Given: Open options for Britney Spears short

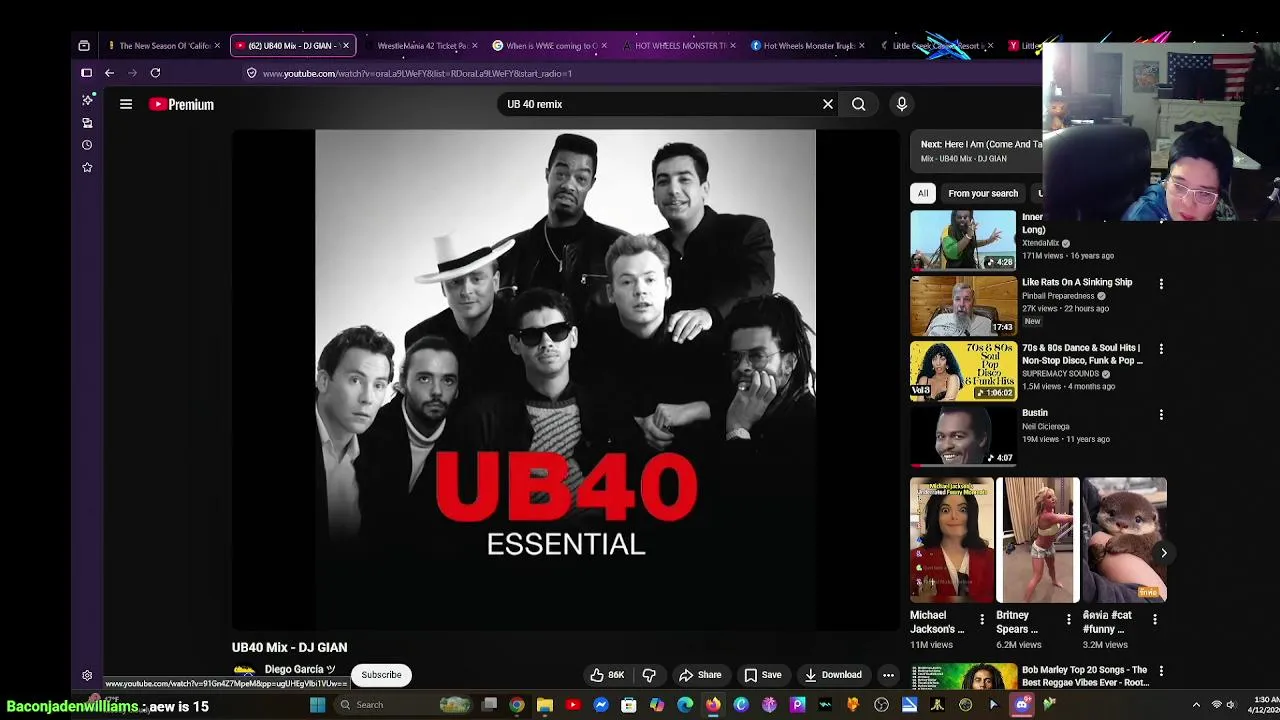Looking at the screenshot, I should tap(1068, 620).
